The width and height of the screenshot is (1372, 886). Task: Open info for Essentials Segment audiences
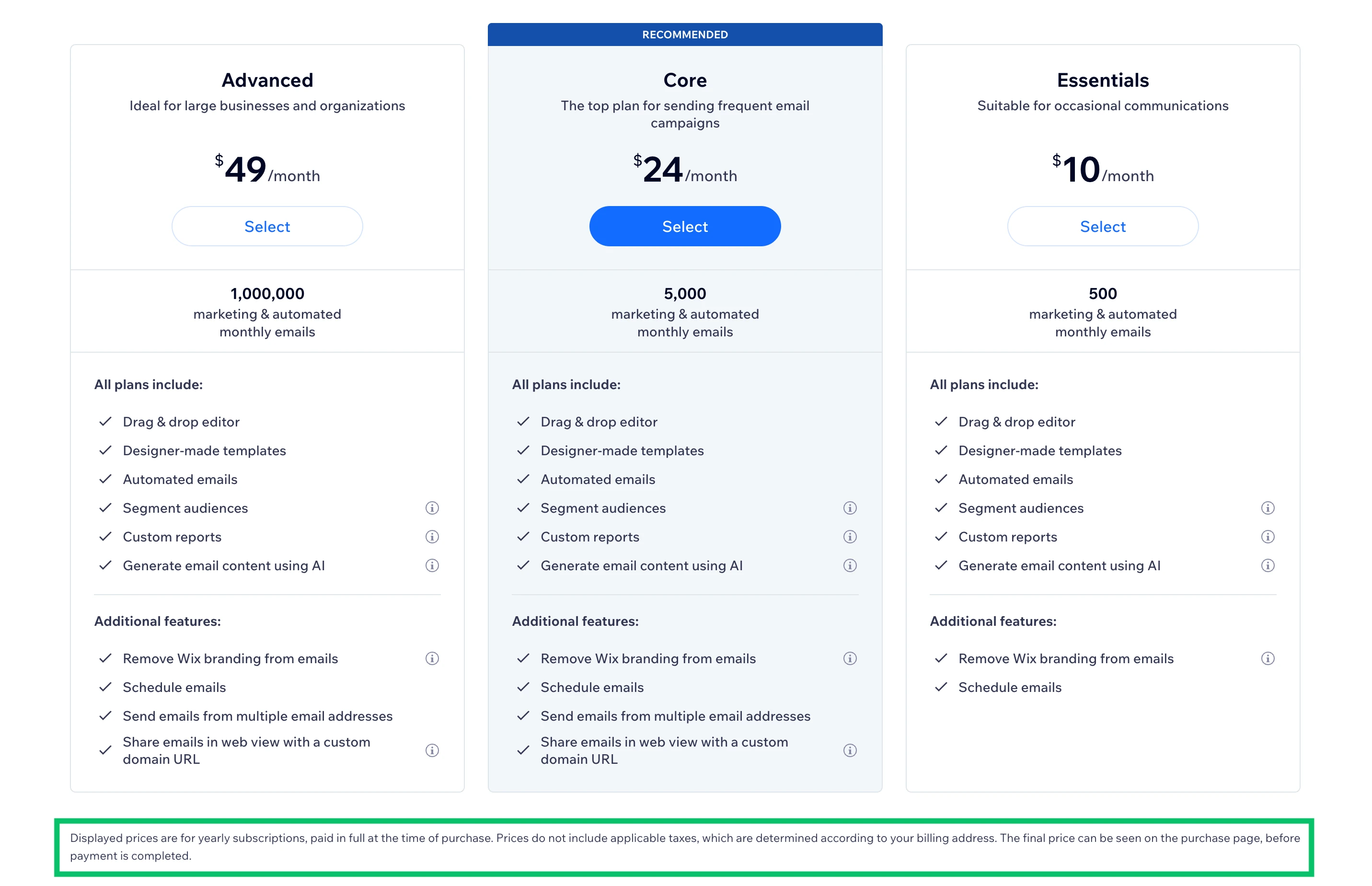[x=1268, y=508]
